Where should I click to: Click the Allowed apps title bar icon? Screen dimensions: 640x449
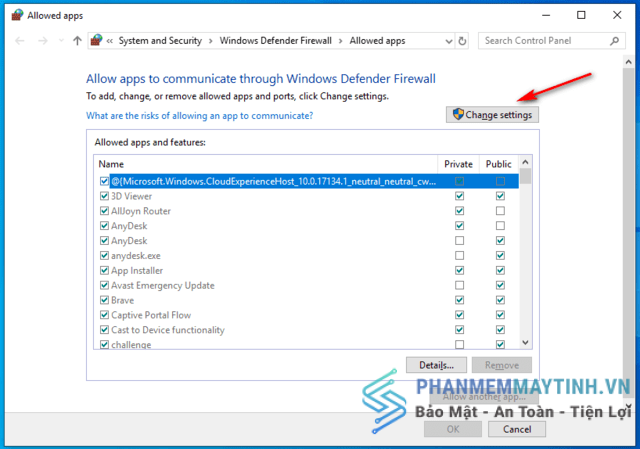[17, 16]
